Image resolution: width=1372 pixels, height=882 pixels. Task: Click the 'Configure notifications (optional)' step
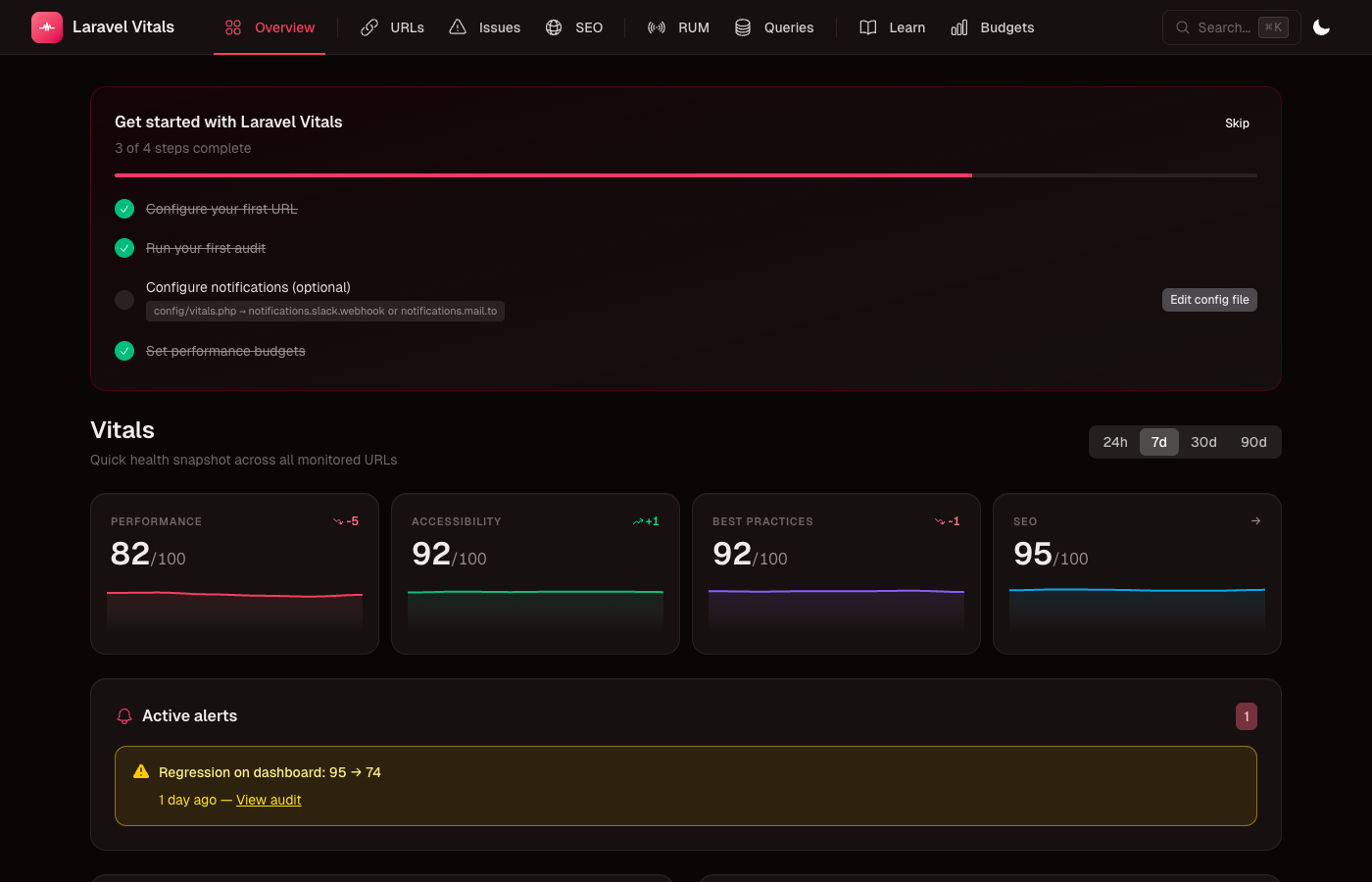coord(248,287)
